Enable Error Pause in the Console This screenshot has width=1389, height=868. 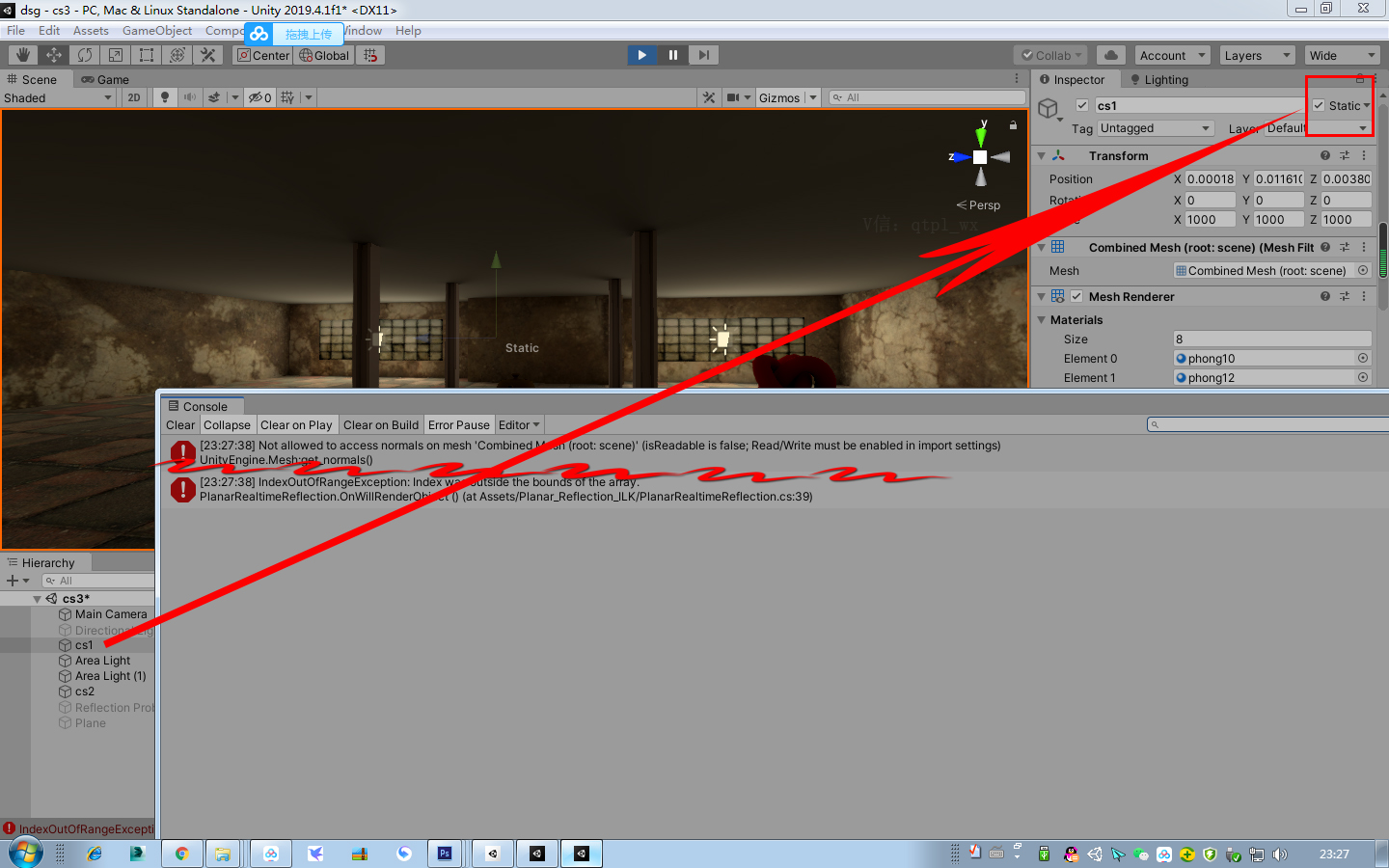point(458,424)
